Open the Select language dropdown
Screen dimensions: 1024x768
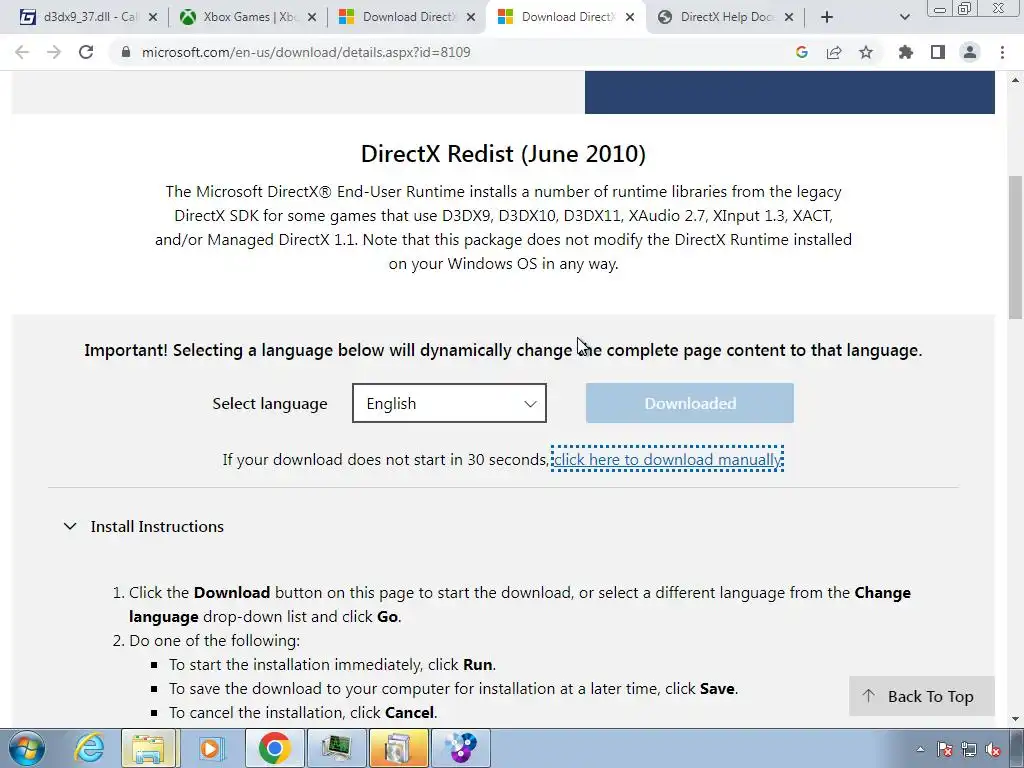pos(449,403)
